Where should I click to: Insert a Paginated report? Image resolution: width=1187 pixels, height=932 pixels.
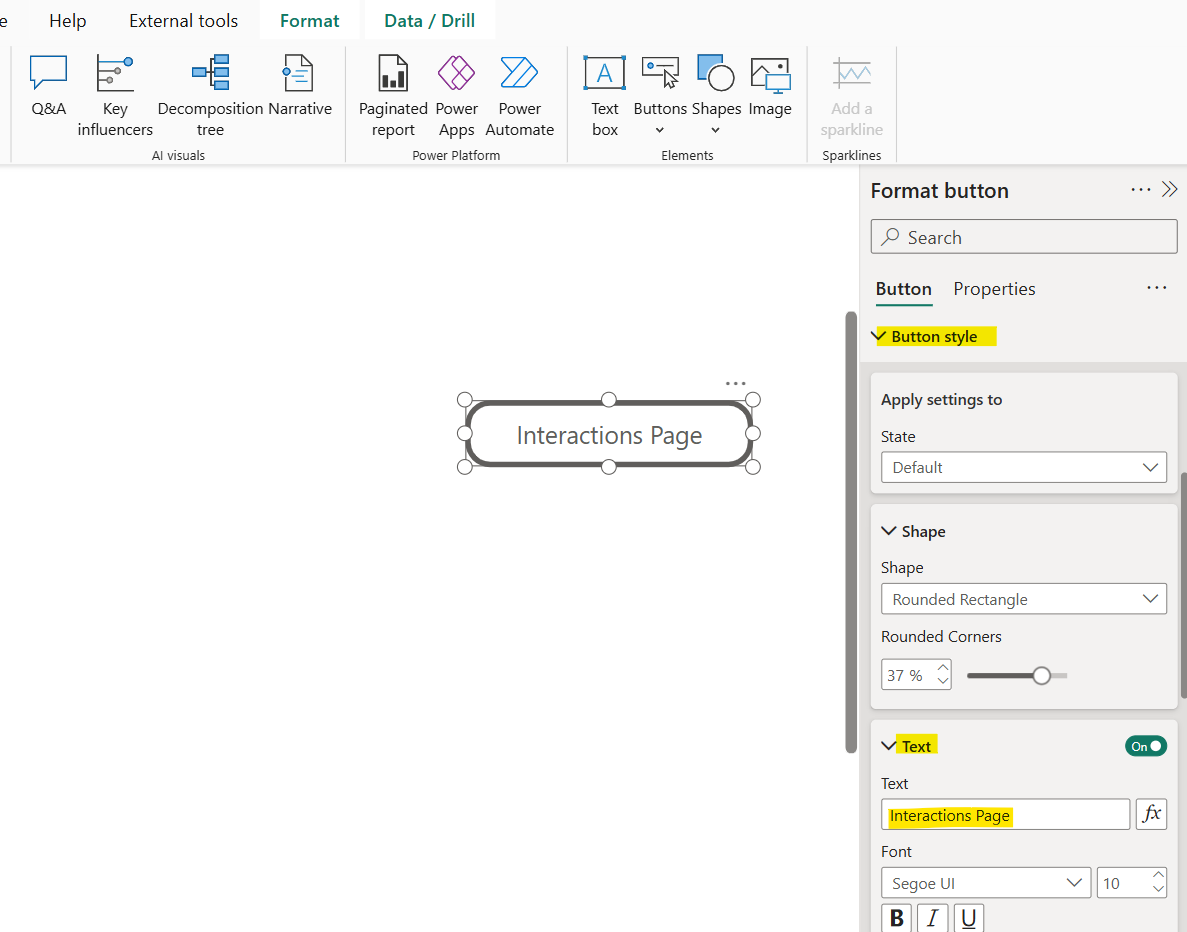pyautogui.click(x=392, y=85)
